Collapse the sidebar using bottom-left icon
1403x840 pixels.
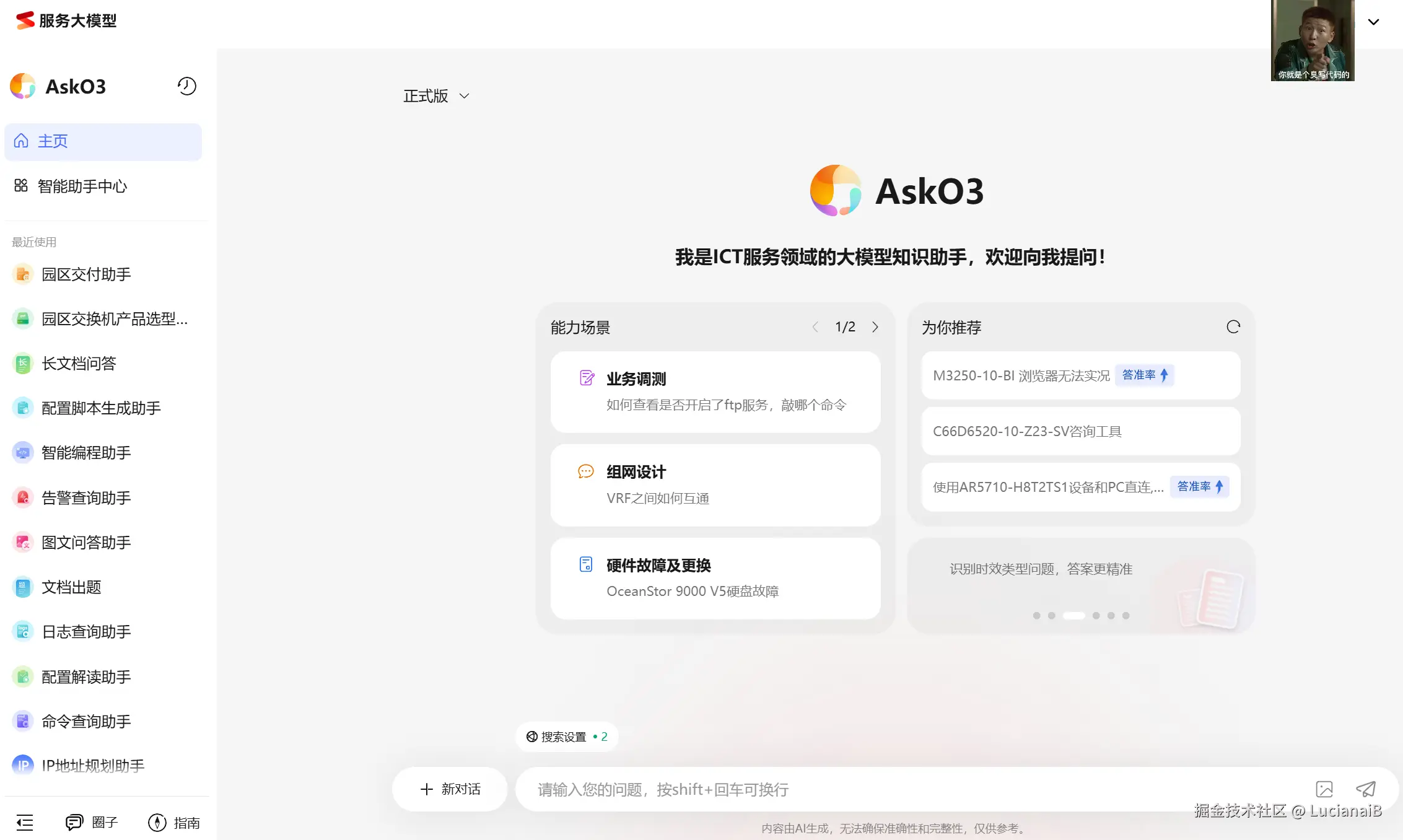pyautogui.click(x=25, y=823)
